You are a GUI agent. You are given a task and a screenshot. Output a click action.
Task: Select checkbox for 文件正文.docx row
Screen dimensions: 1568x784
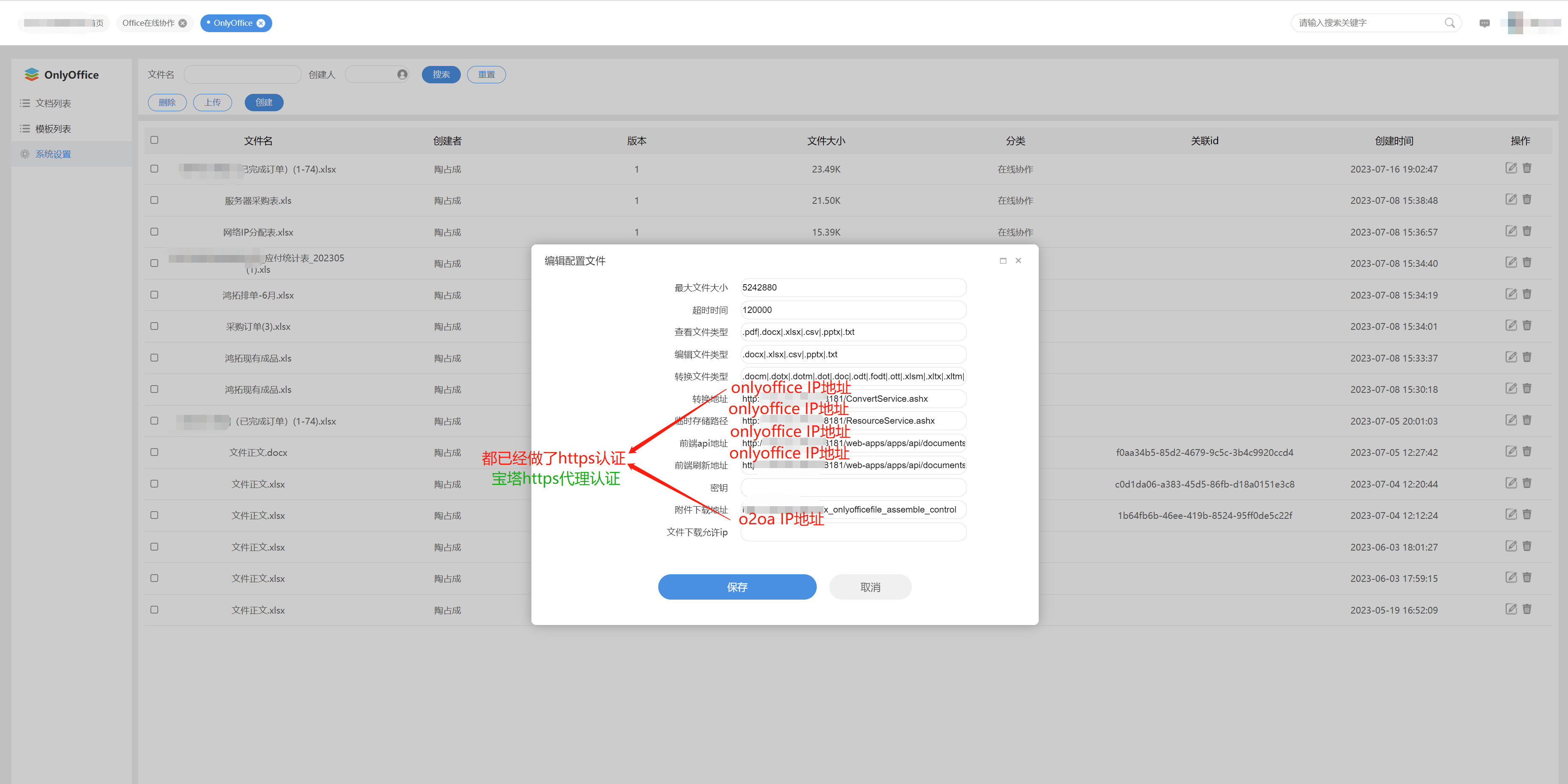[x=154, y=452]
